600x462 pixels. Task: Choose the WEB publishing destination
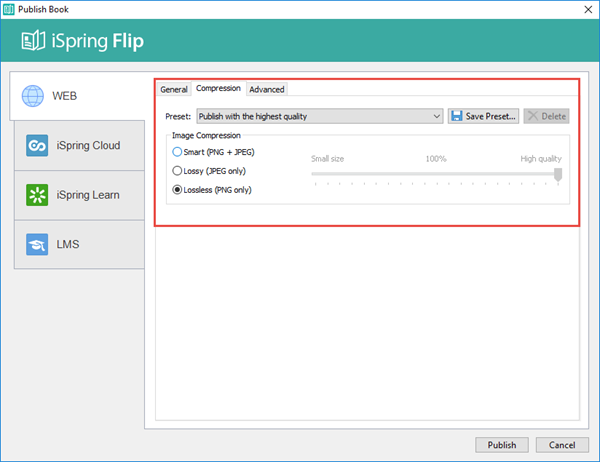[78, 96]
